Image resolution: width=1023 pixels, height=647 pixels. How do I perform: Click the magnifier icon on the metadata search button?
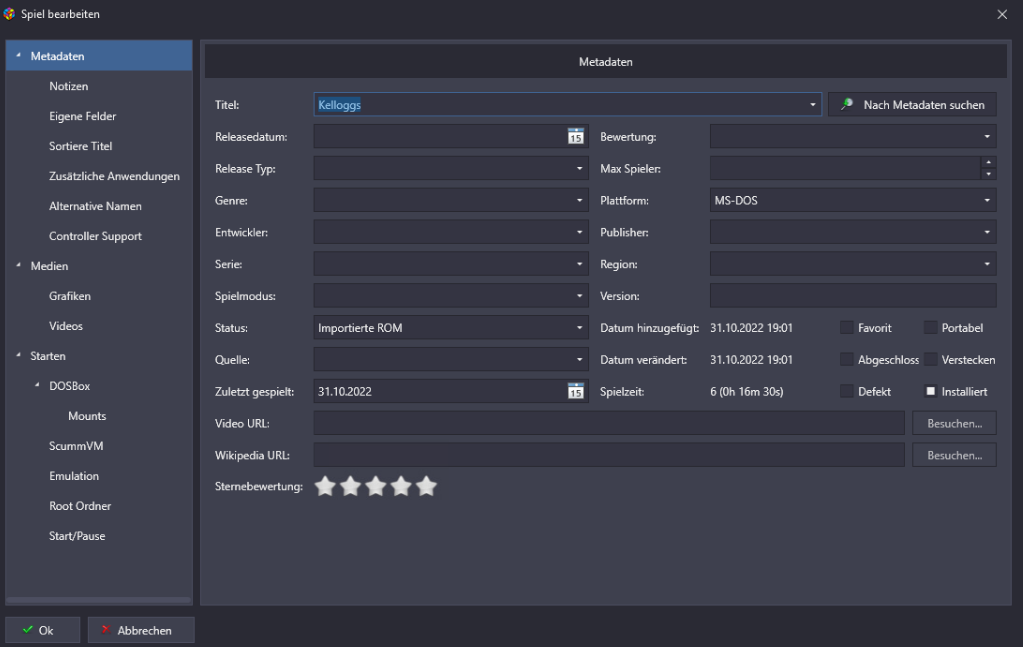click(x=847, y=105)
